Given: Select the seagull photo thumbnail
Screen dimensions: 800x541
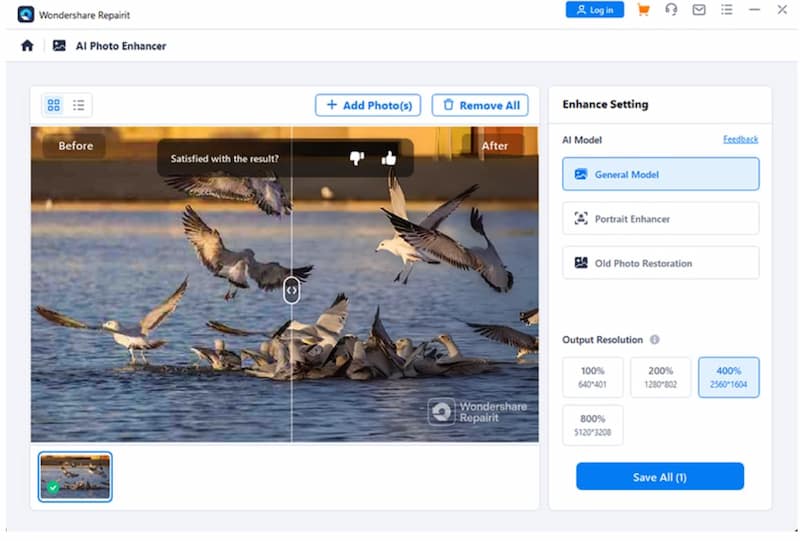Looking at the screenshot, I should [x=75, y=476].
